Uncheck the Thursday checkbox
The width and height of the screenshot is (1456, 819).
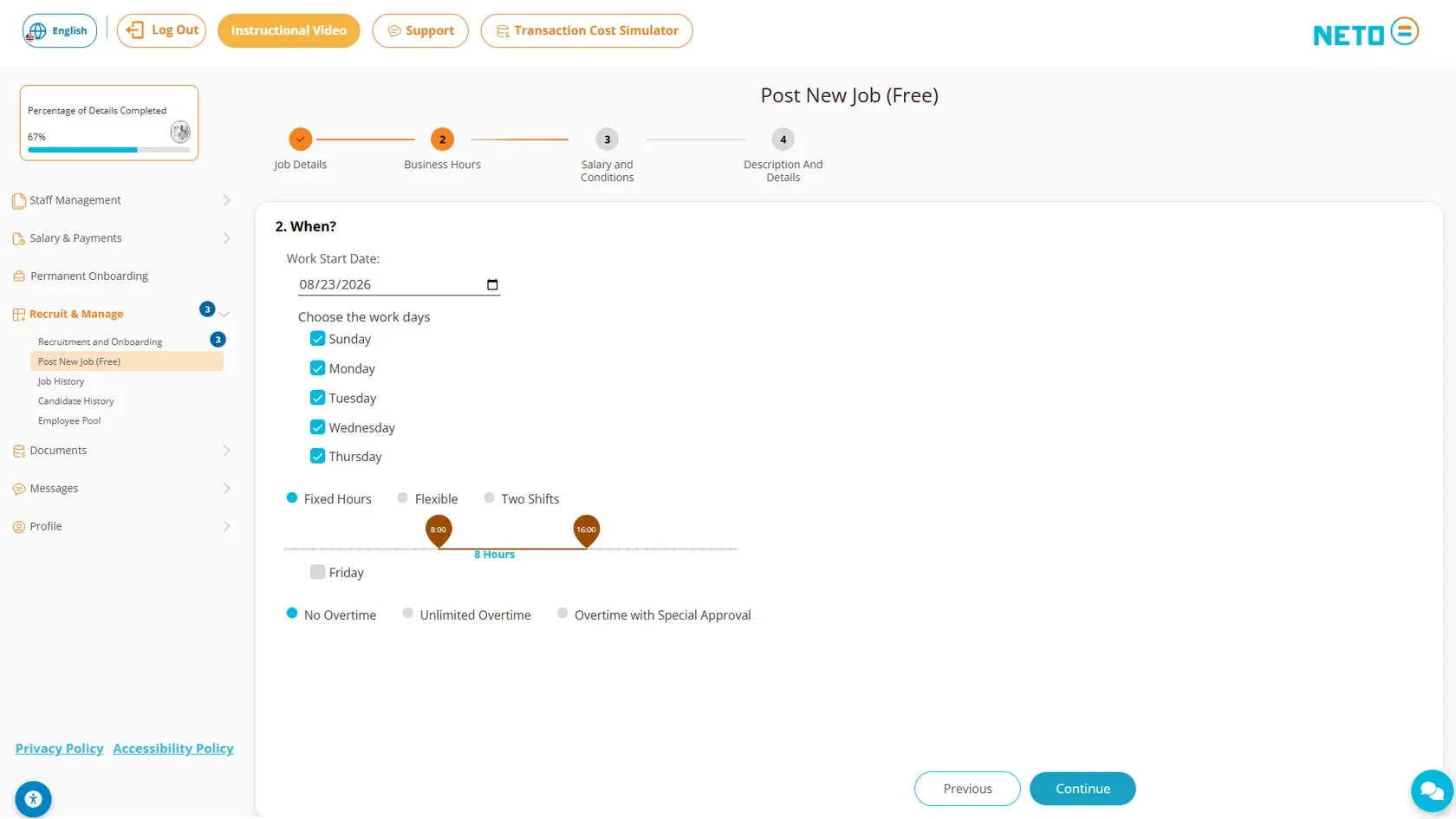pyautogui.click(x=317, y=456)
